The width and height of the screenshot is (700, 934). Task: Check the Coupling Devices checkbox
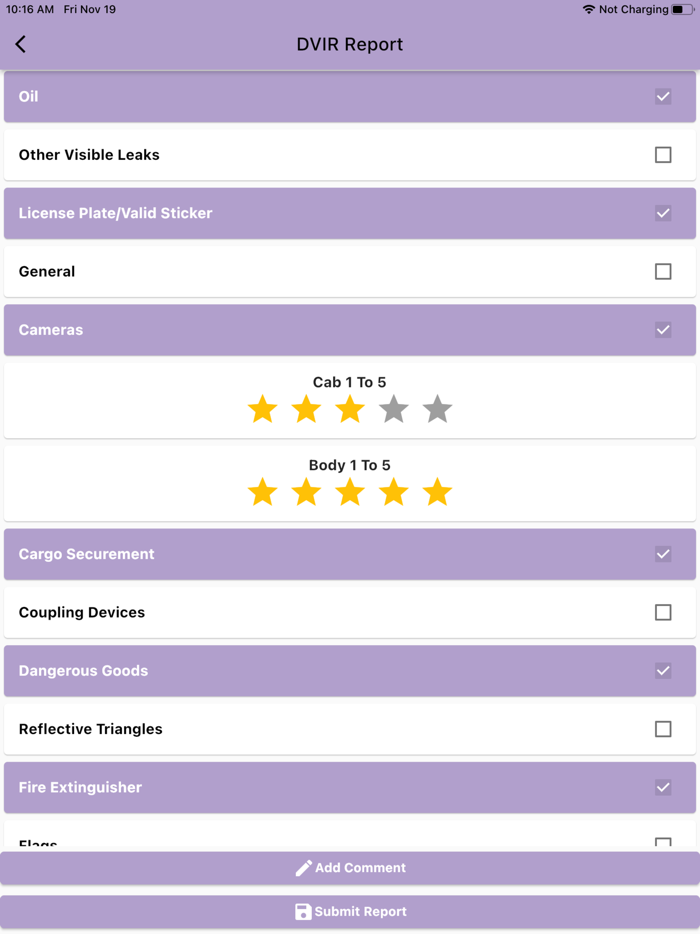[x=663, y=613]
